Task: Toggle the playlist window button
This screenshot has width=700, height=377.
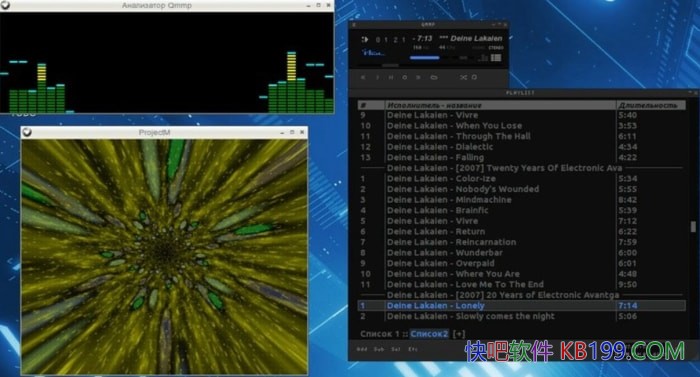Action: [496, 58]
